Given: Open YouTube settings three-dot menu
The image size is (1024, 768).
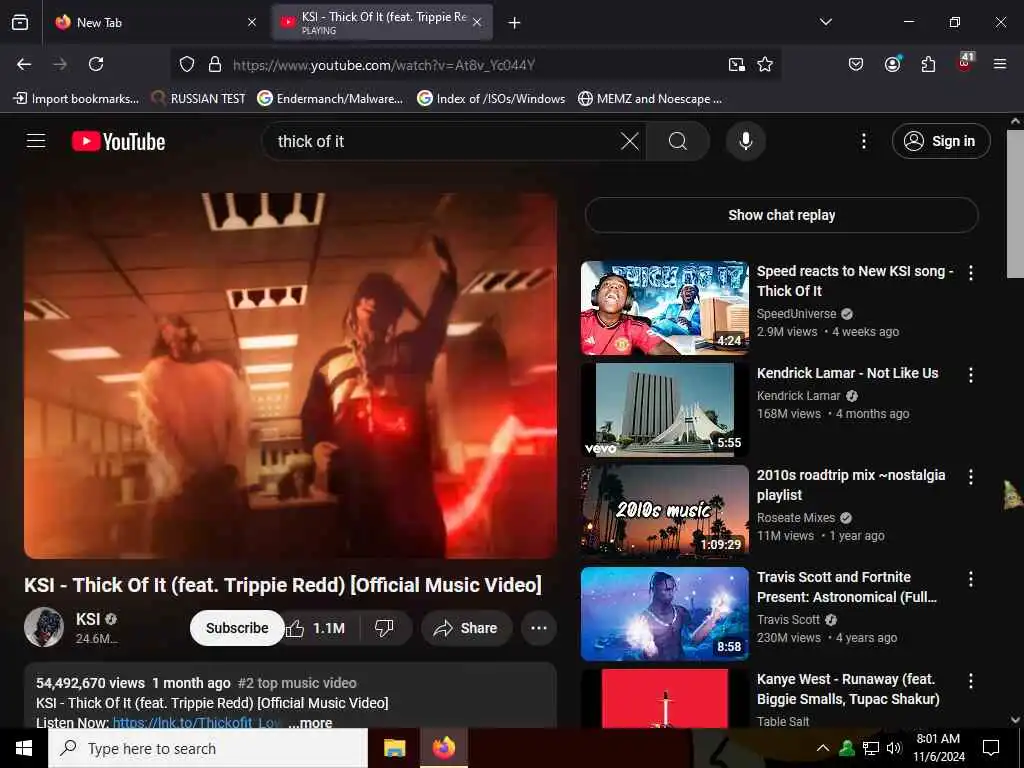Looking at the screenshot, I should tap(863, 141).
